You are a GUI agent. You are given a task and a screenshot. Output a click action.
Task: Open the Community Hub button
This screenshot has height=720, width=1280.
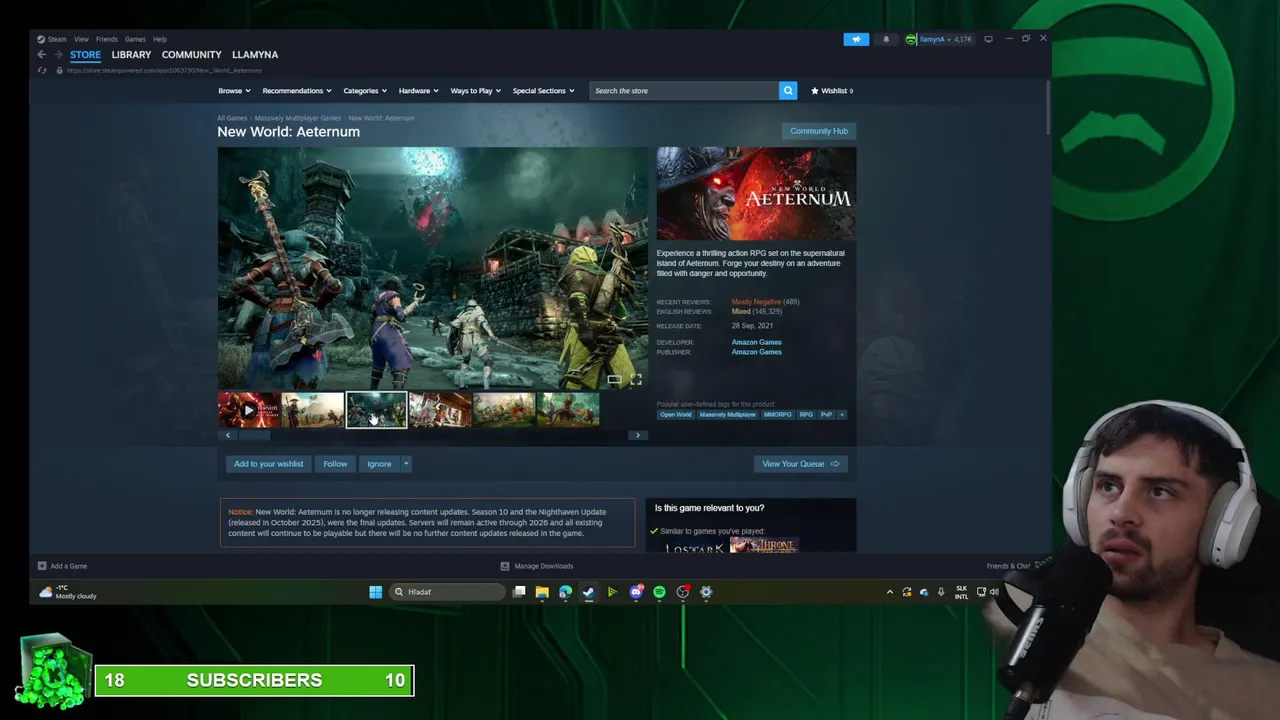[819, 131]
